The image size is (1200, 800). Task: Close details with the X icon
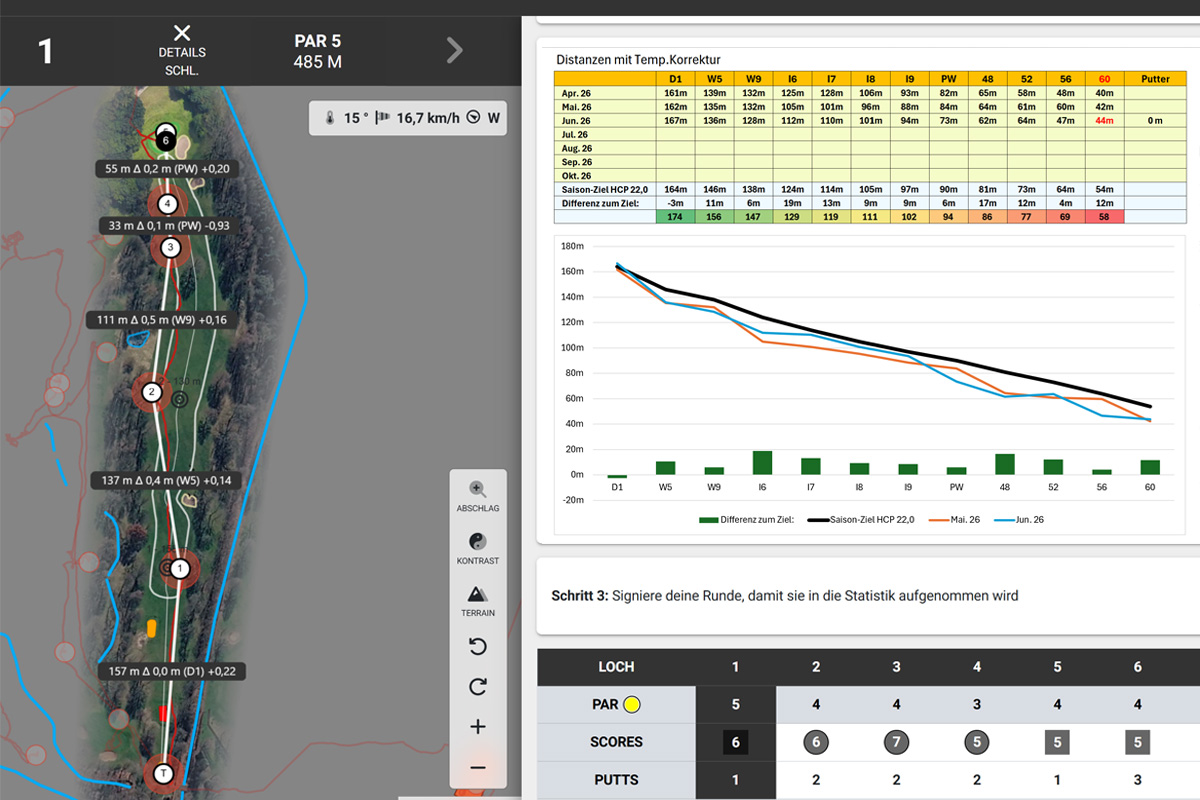[x=182, y=33]
